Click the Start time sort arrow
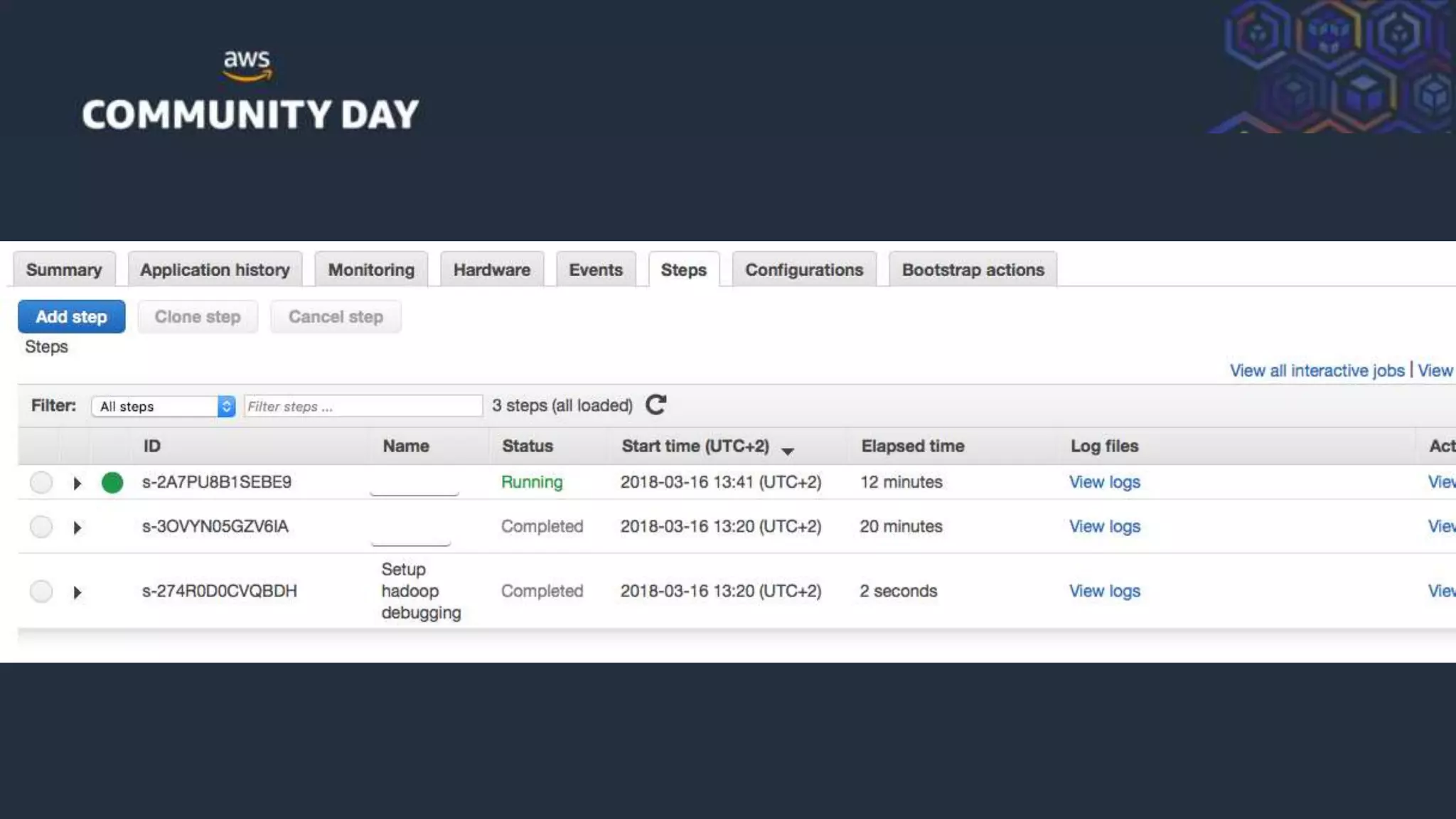 pos(787,451)
